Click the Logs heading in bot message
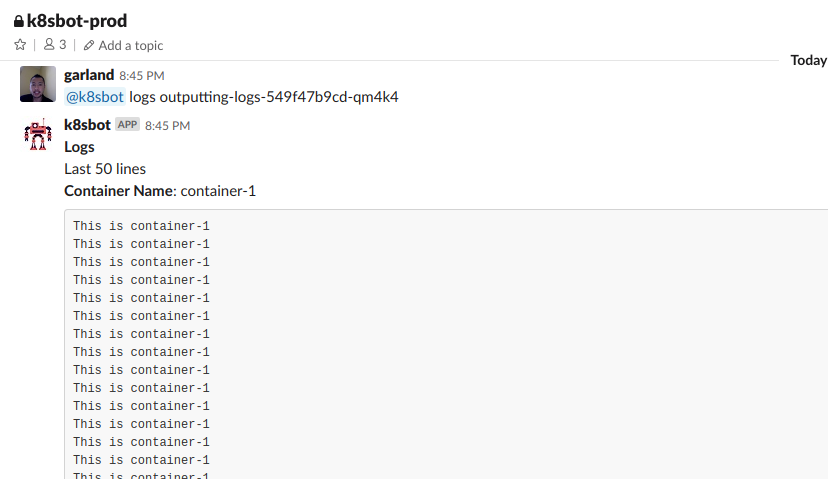 [x=79, y=147]
